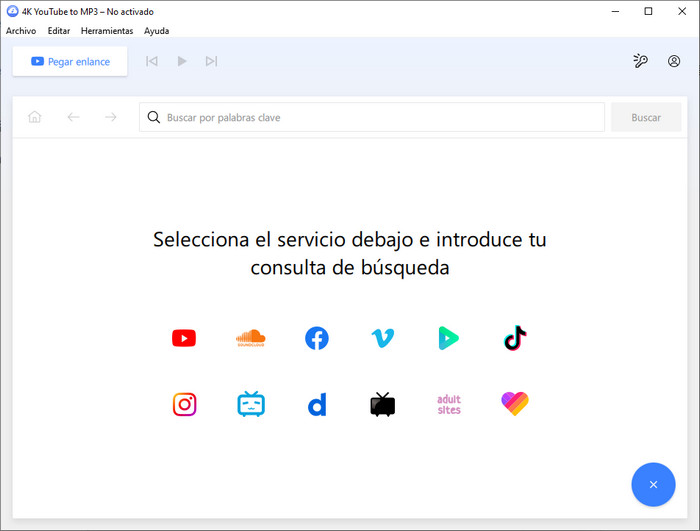700x531 pixels.
Task: Open the activation key icon
Action: [x=641, y=61]
